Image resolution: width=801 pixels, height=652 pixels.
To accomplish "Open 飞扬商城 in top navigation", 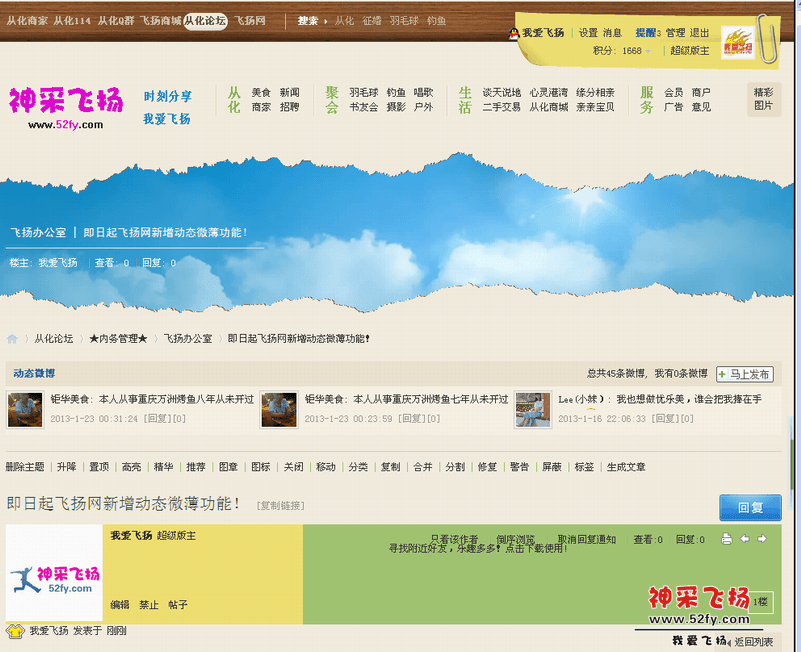I will coord(160,21).
